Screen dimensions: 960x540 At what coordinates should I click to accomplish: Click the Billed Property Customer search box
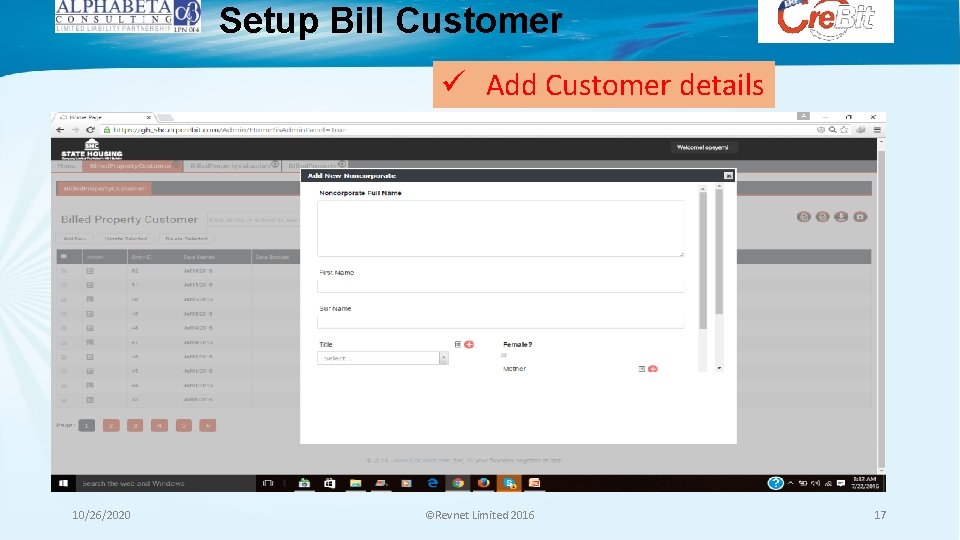(x=253, y=219)
